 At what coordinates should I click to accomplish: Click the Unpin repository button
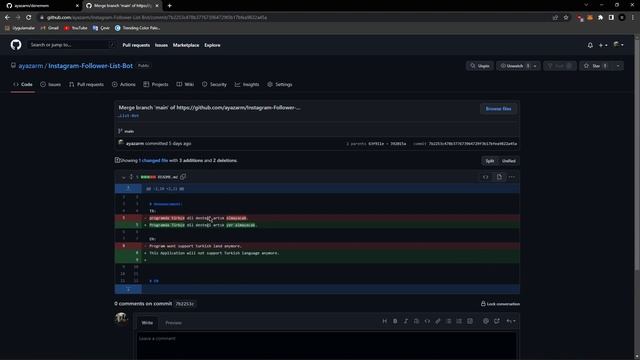pyautogui.click(x=480, y=66)
